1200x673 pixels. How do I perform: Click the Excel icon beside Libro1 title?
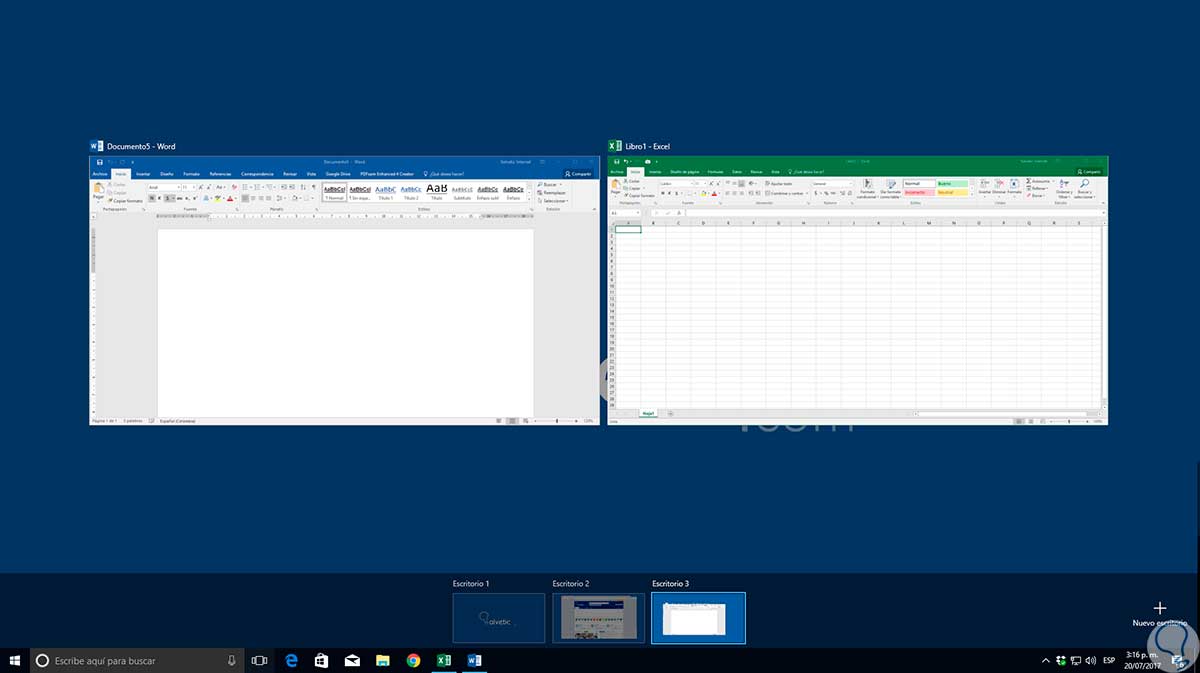click(x=615, y=146)
